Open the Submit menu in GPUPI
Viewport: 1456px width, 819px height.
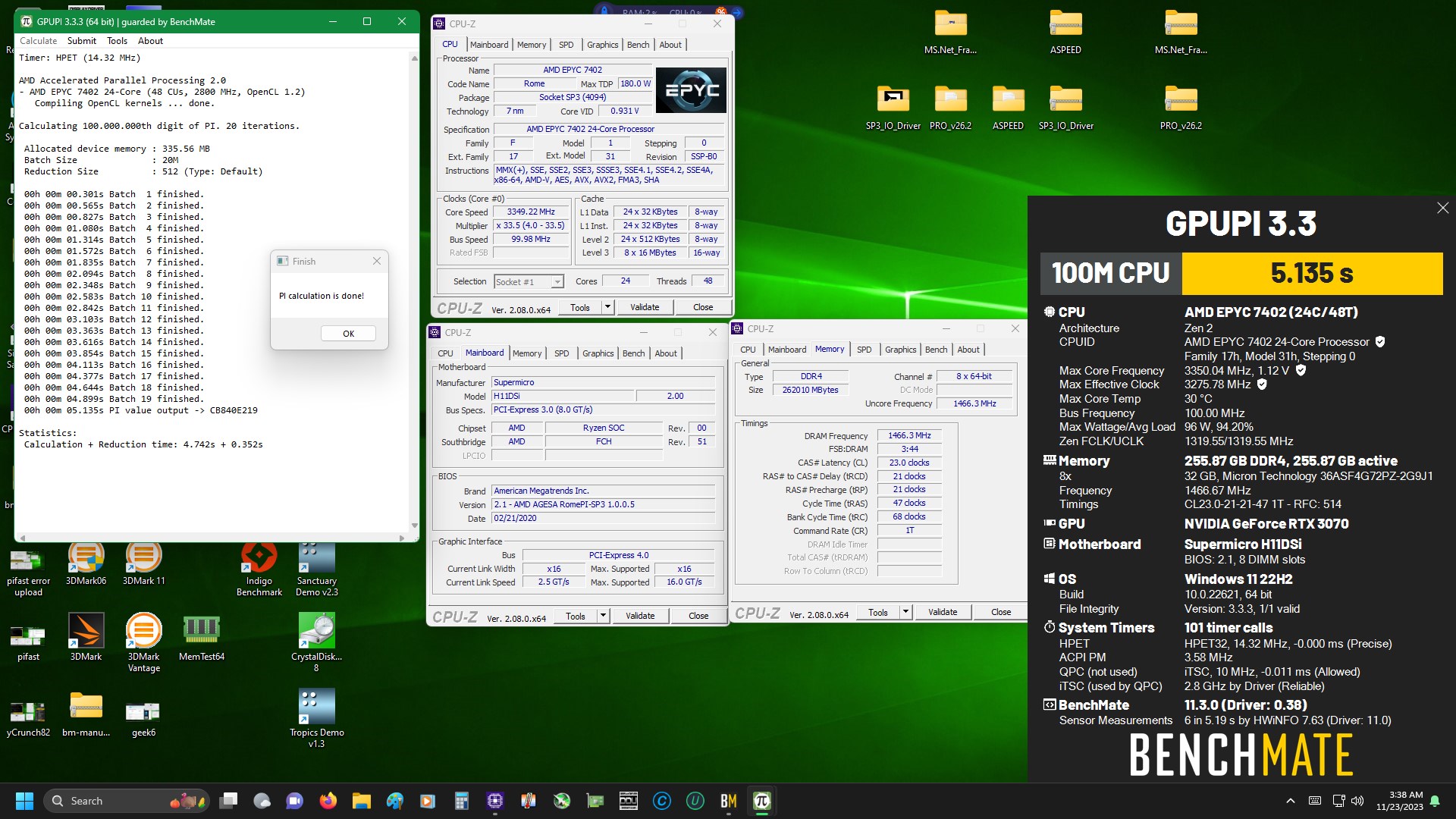pos(81,41)
